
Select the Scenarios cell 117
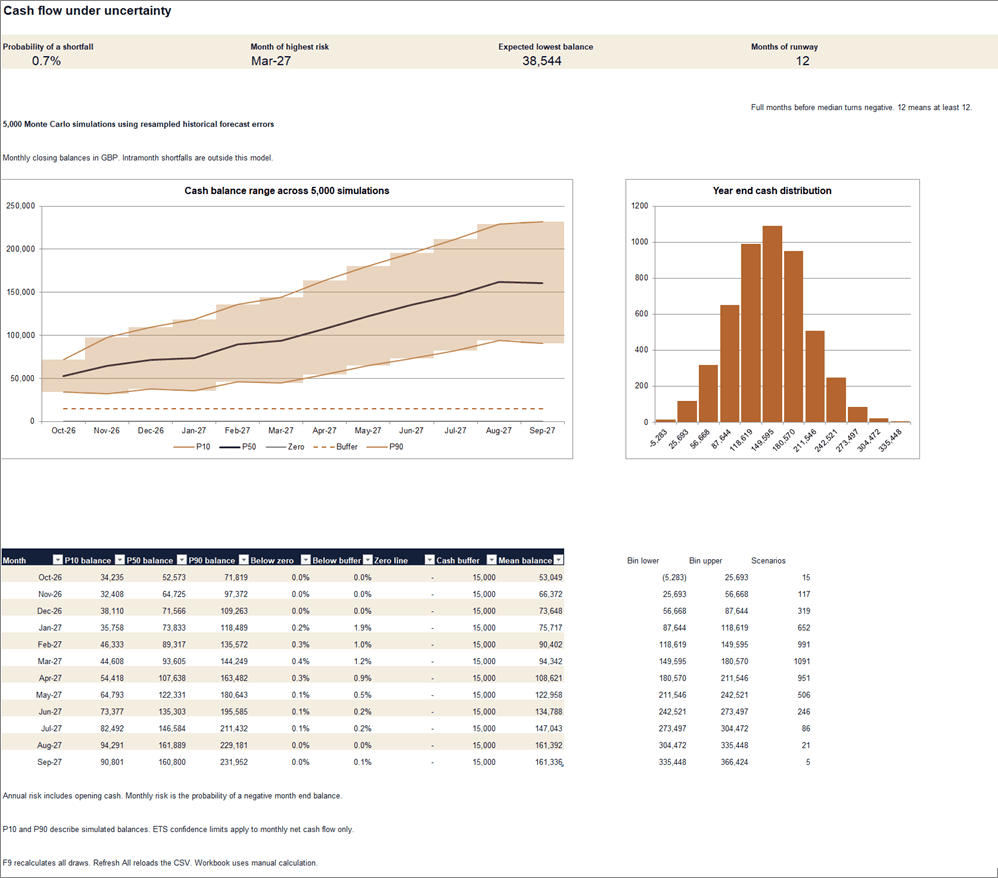coord(804,594)
